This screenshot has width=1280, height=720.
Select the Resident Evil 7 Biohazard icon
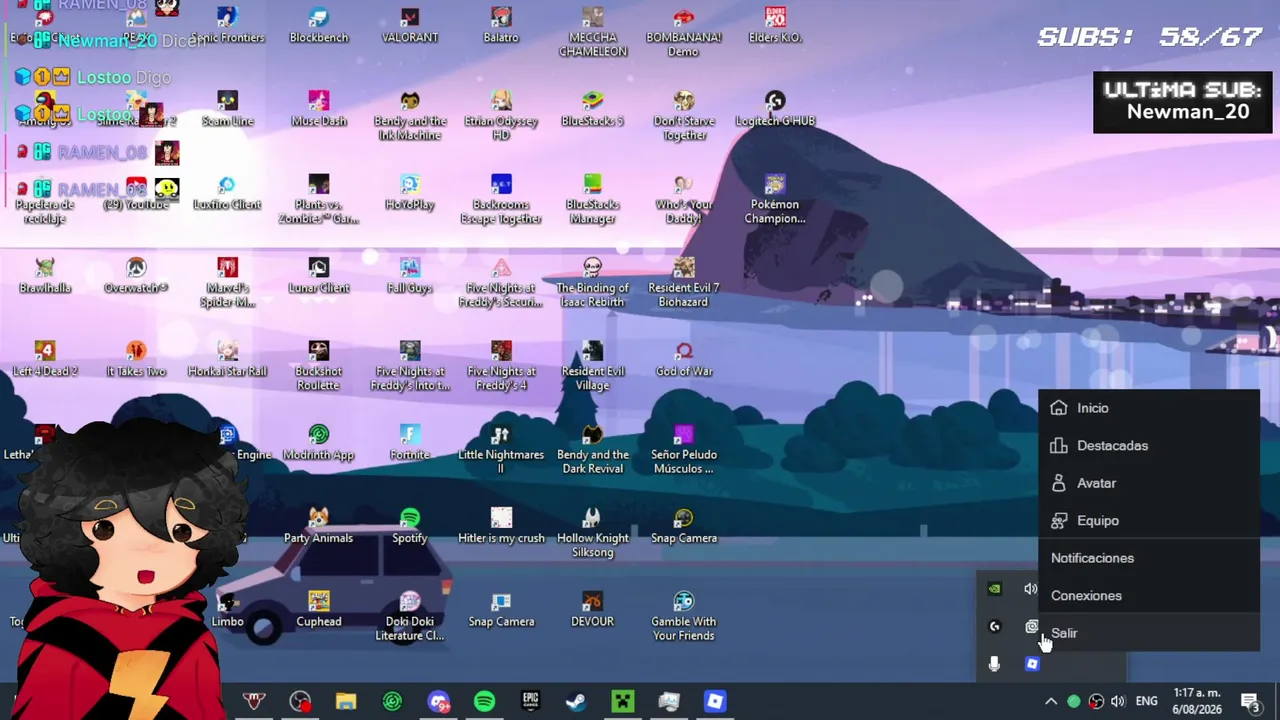coord(684,283)
